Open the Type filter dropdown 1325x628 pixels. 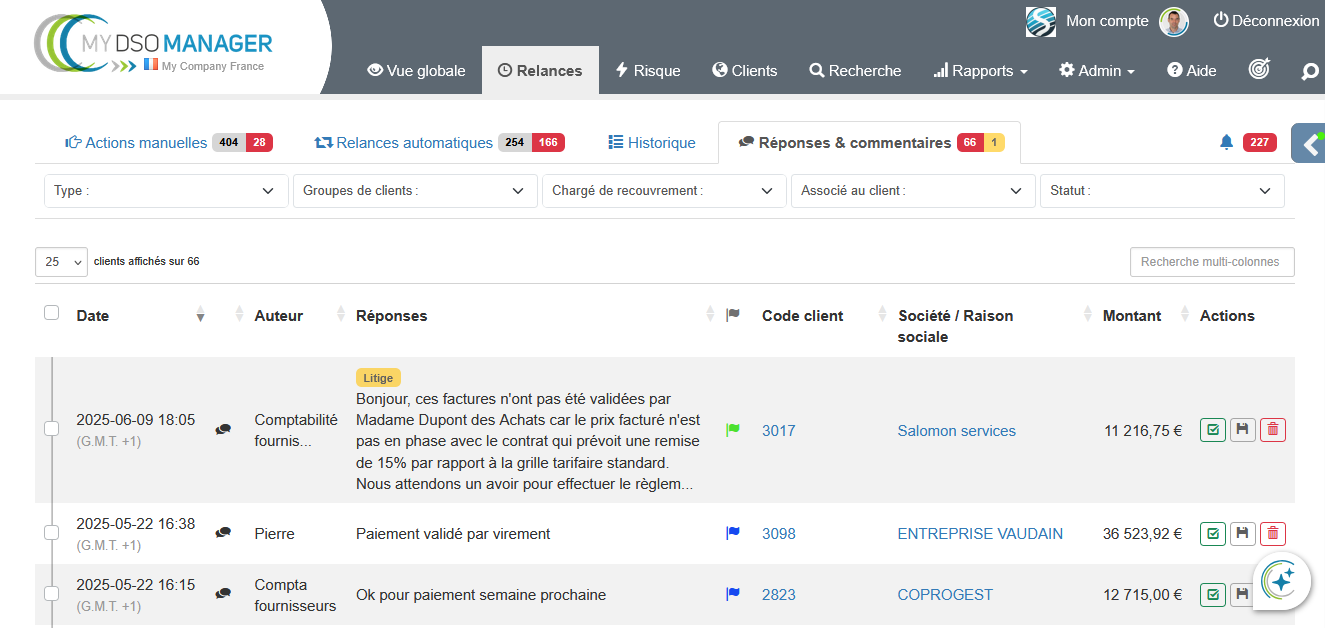point(165,191)
